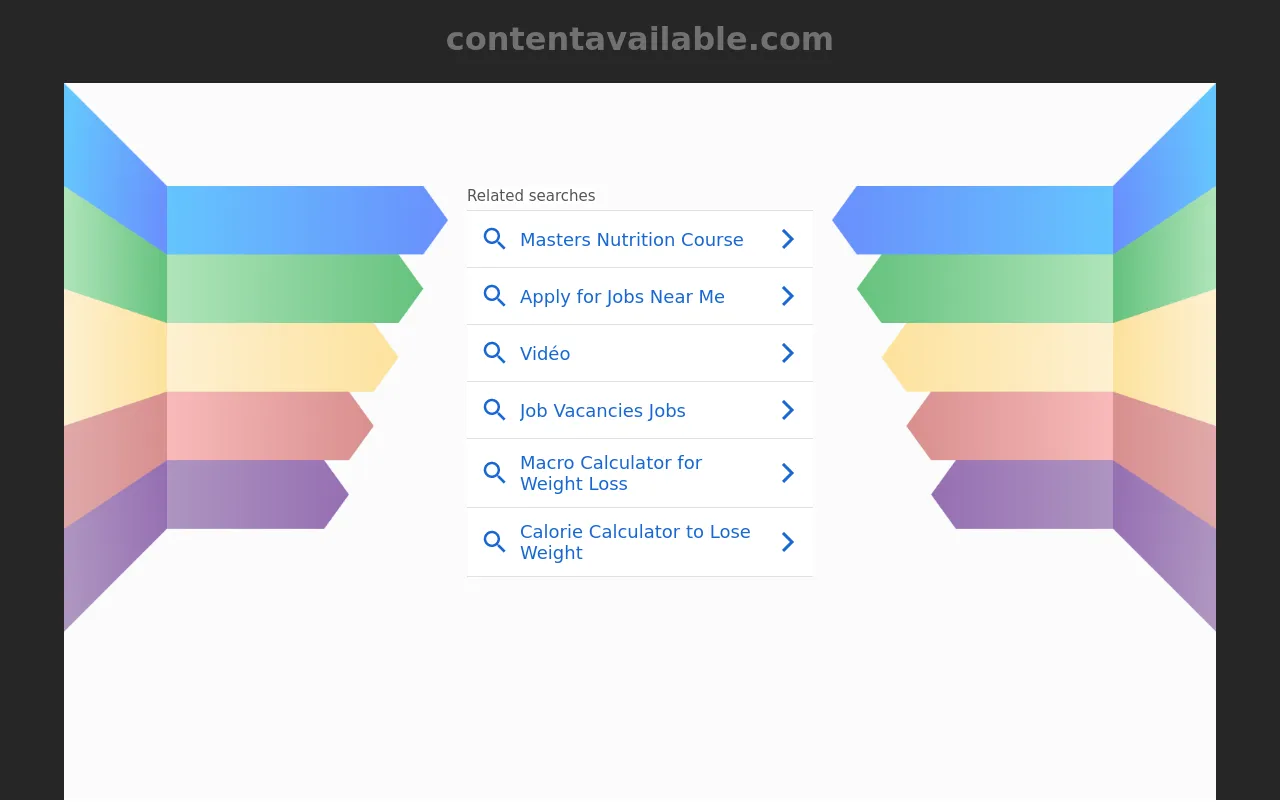Click the right arrow on the Vidéo row
1280x804 pixels.
click(x=788, y=353)
